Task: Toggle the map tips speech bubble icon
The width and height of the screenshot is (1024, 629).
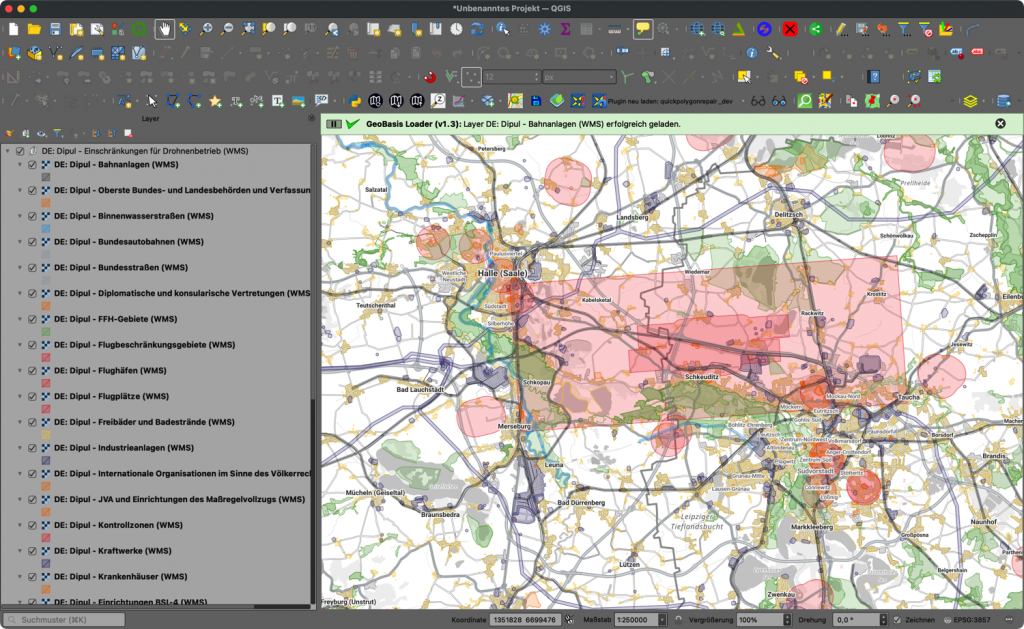Action: point(643,29)
